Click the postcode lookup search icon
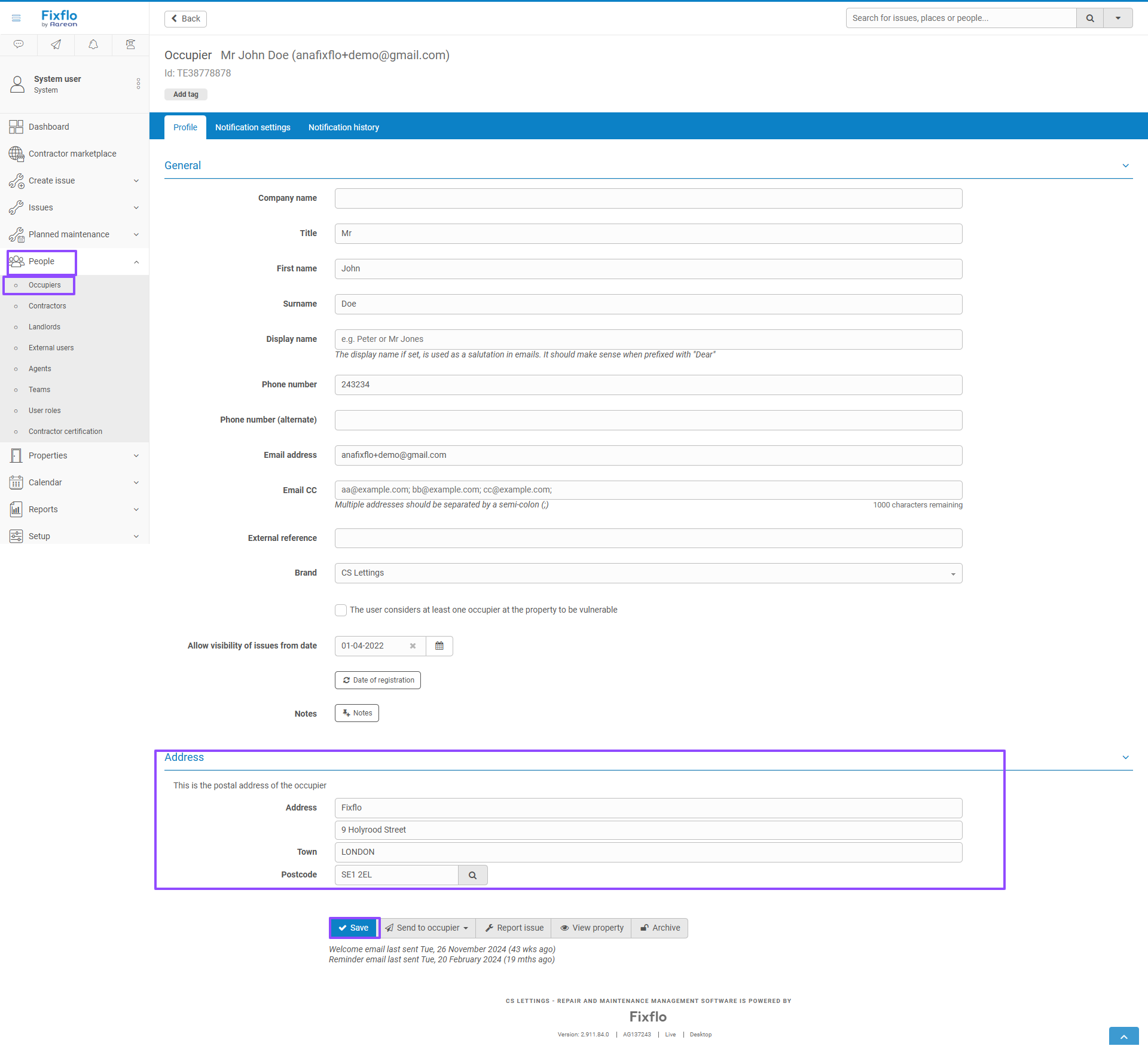Image resolution: width=1148 pixels, height=1046 pixels. 472,875
